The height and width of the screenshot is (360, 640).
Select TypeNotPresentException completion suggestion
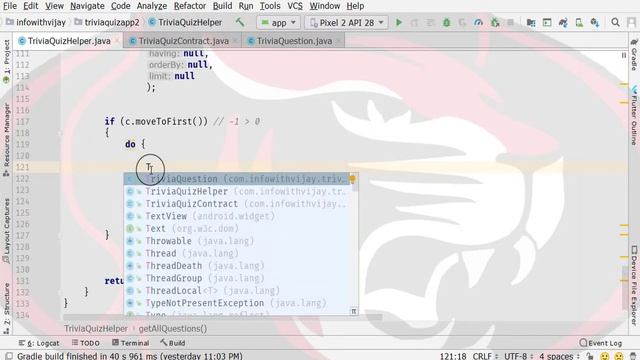237,303
